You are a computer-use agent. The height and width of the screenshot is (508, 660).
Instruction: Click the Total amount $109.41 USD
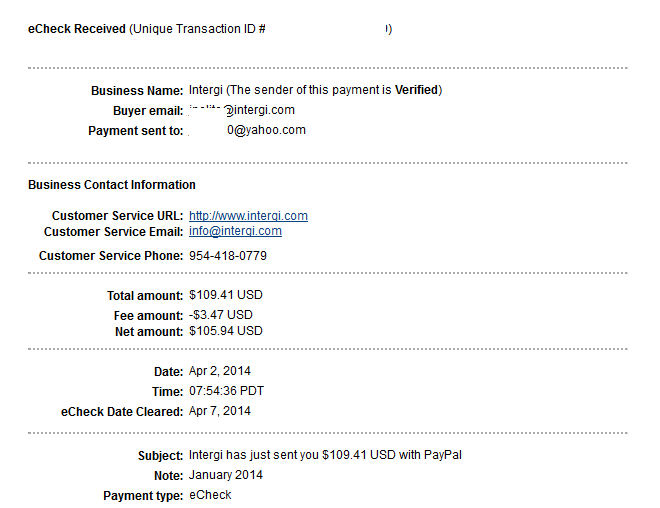[x=226, y=295]
